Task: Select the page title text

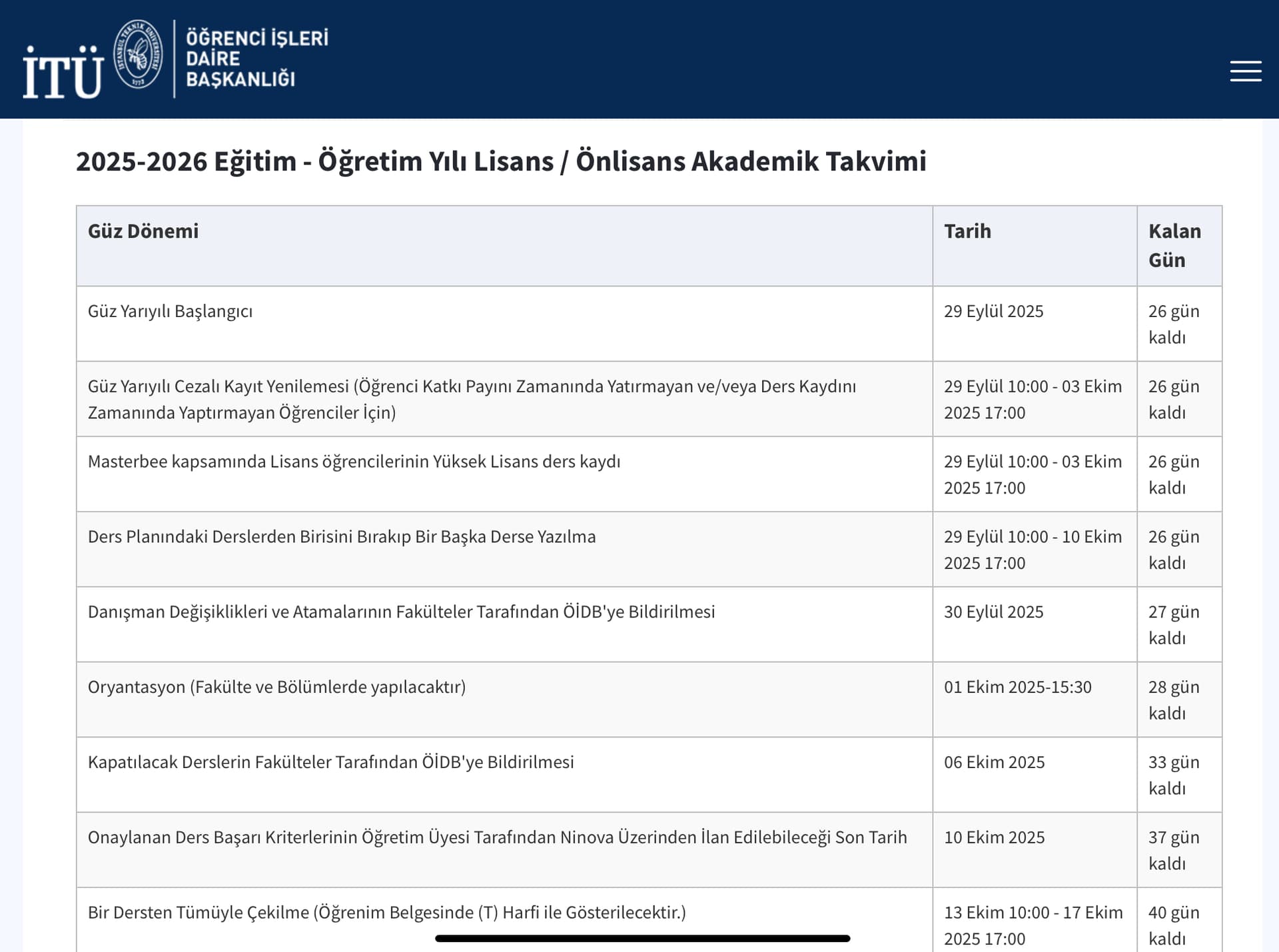Action: (502, 162)
